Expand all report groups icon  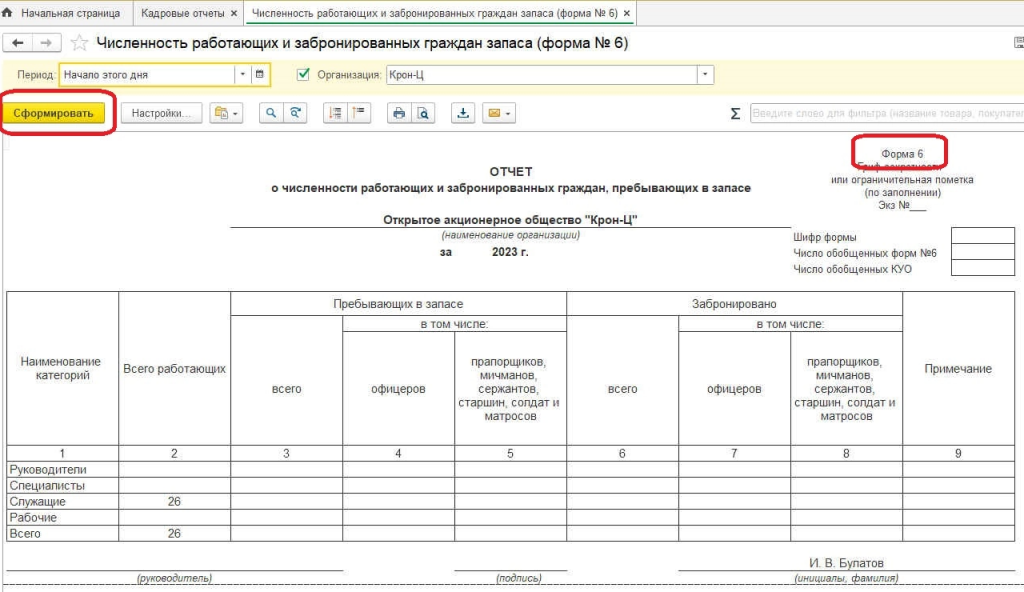pyautogui.click(x=335, y=113)
